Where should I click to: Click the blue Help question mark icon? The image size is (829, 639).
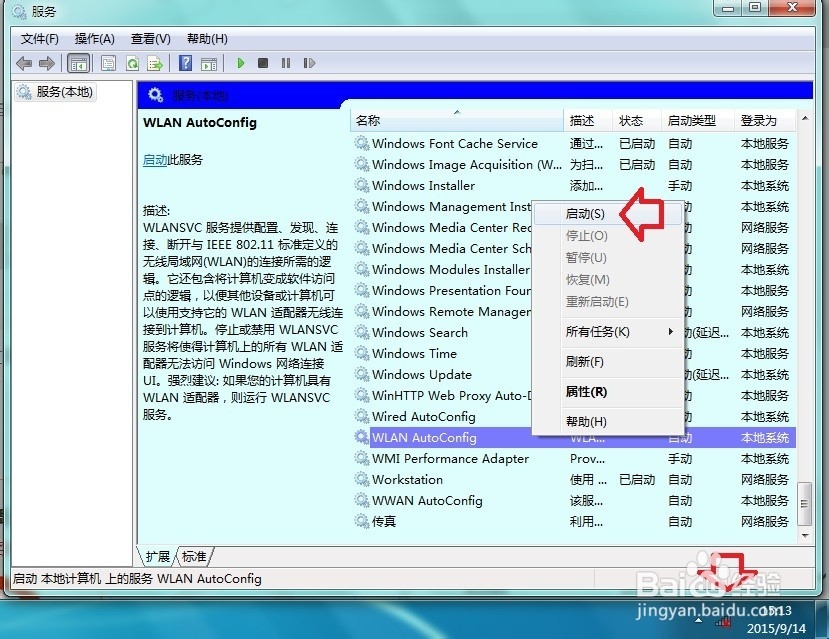tap(185, 63)
